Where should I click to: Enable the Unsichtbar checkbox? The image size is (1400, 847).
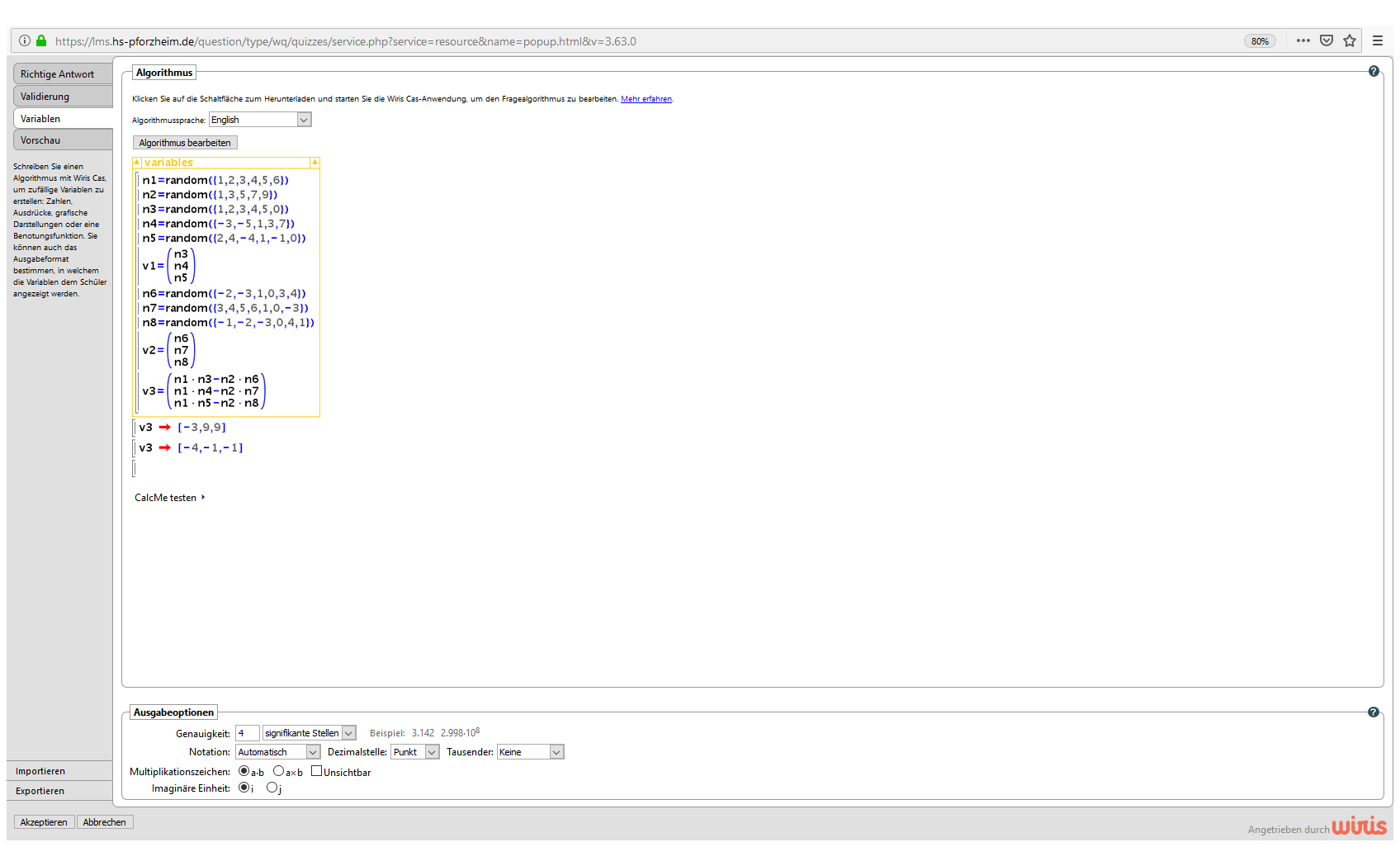tap(316, 771)
